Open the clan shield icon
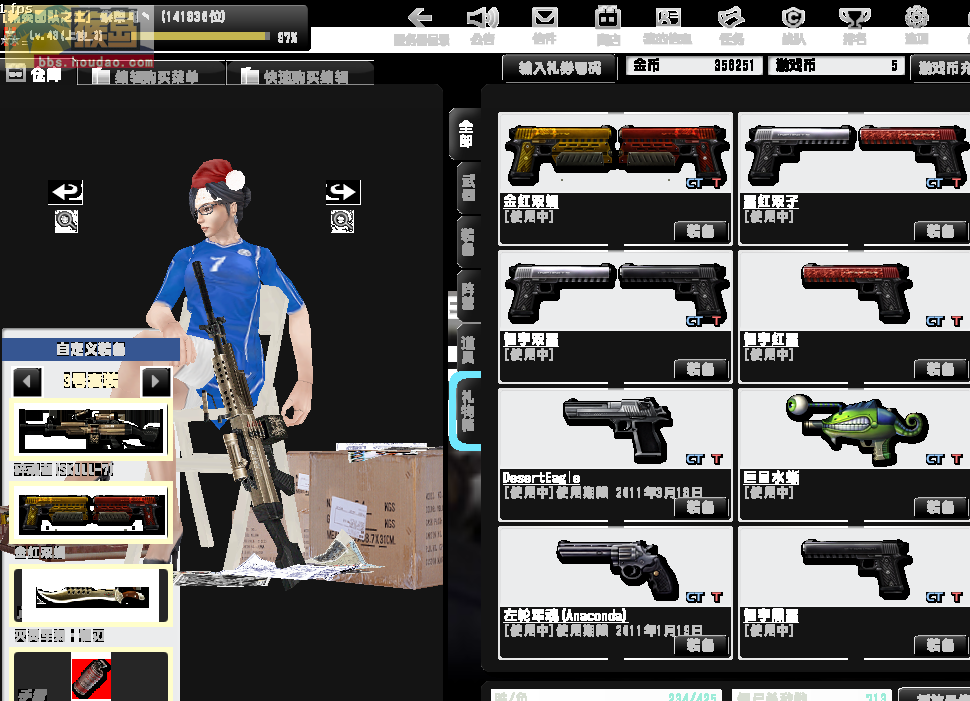 pyautogui.click(x=793, y=18)
